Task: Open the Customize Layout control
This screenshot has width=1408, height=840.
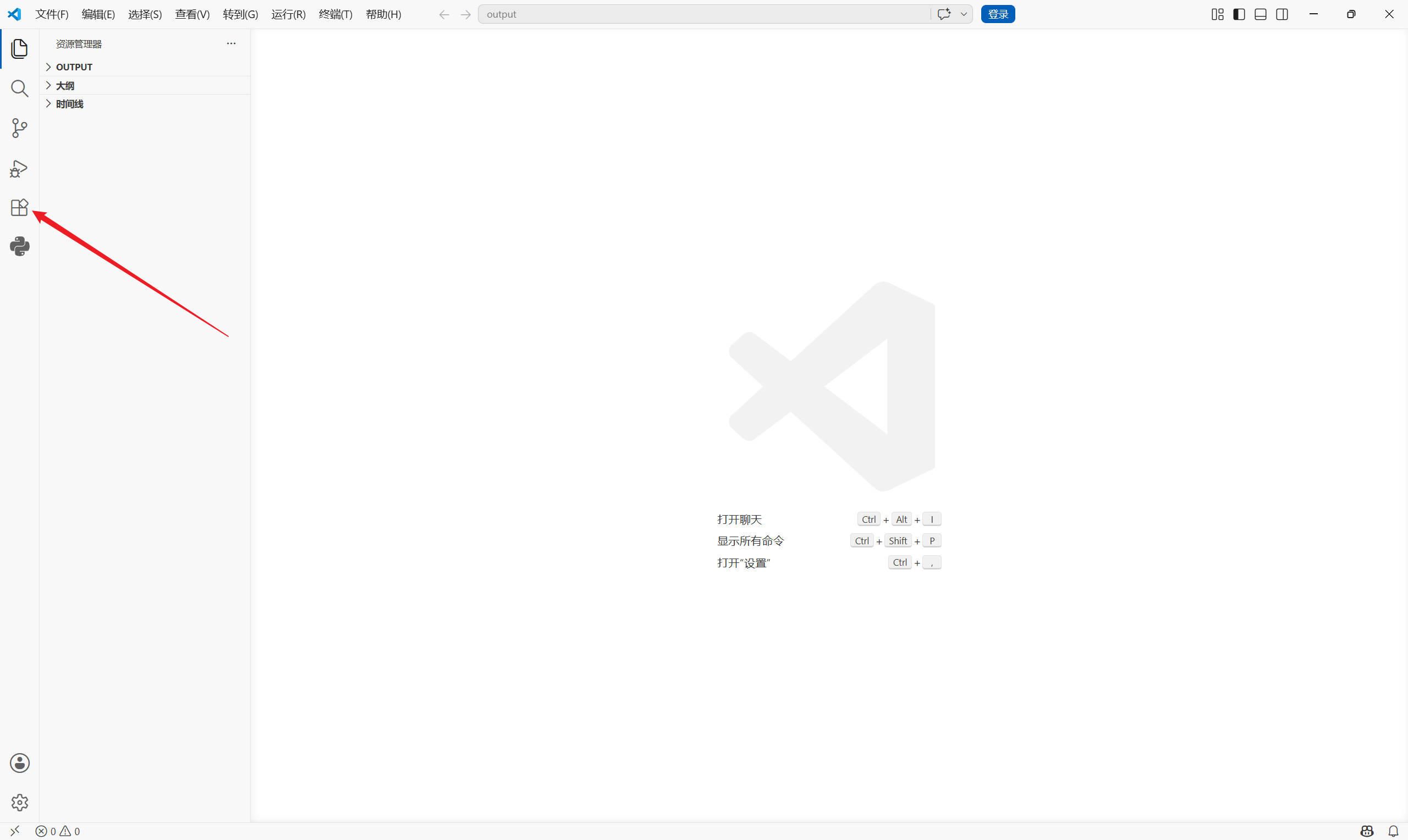Action: (x=1217, y=14)
